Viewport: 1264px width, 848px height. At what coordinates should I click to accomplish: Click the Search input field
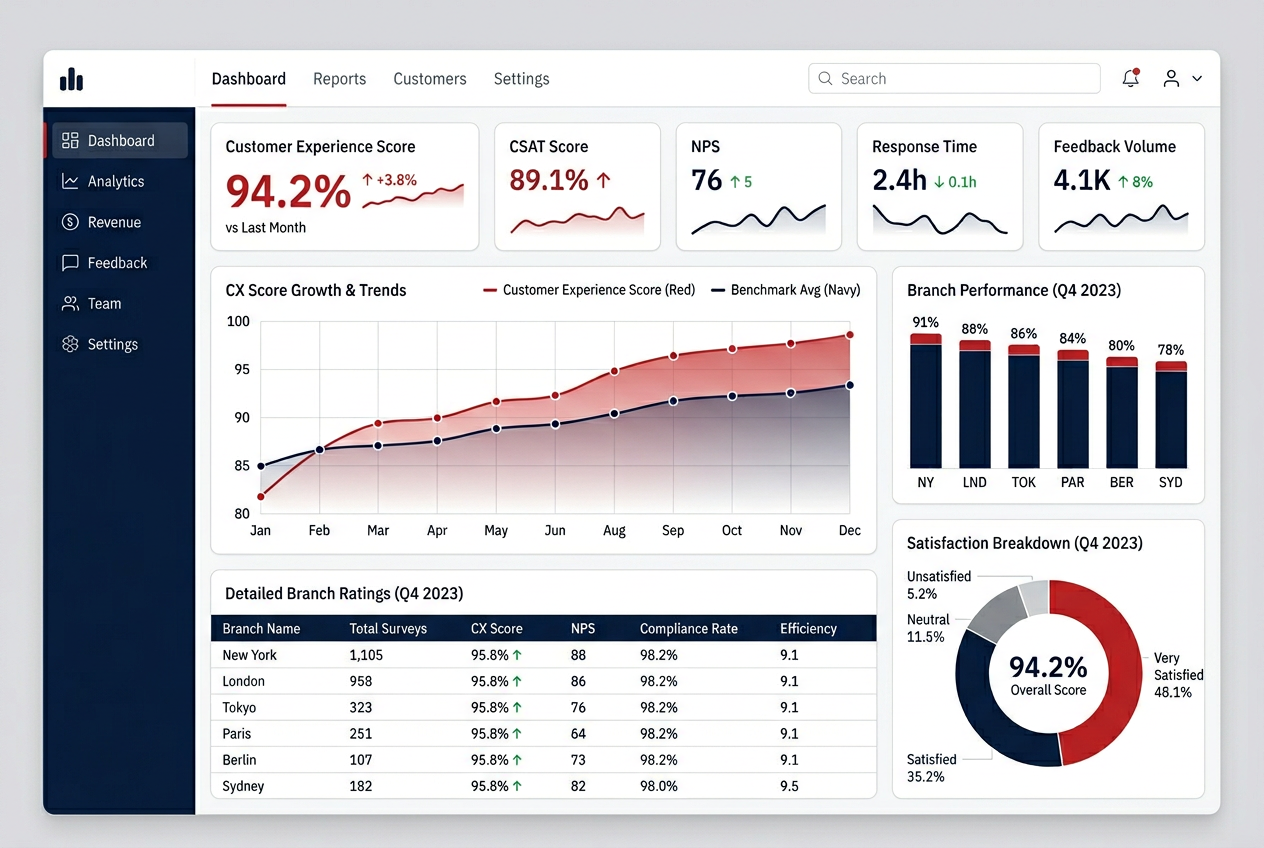click(x=954, y=78)
